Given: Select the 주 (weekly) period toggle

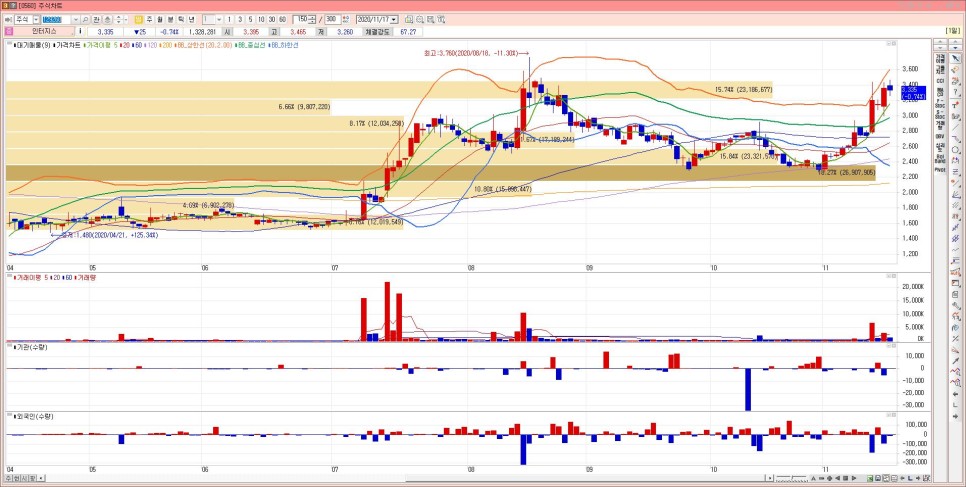Looking at the screenshot, I should (x=149, y=19).
